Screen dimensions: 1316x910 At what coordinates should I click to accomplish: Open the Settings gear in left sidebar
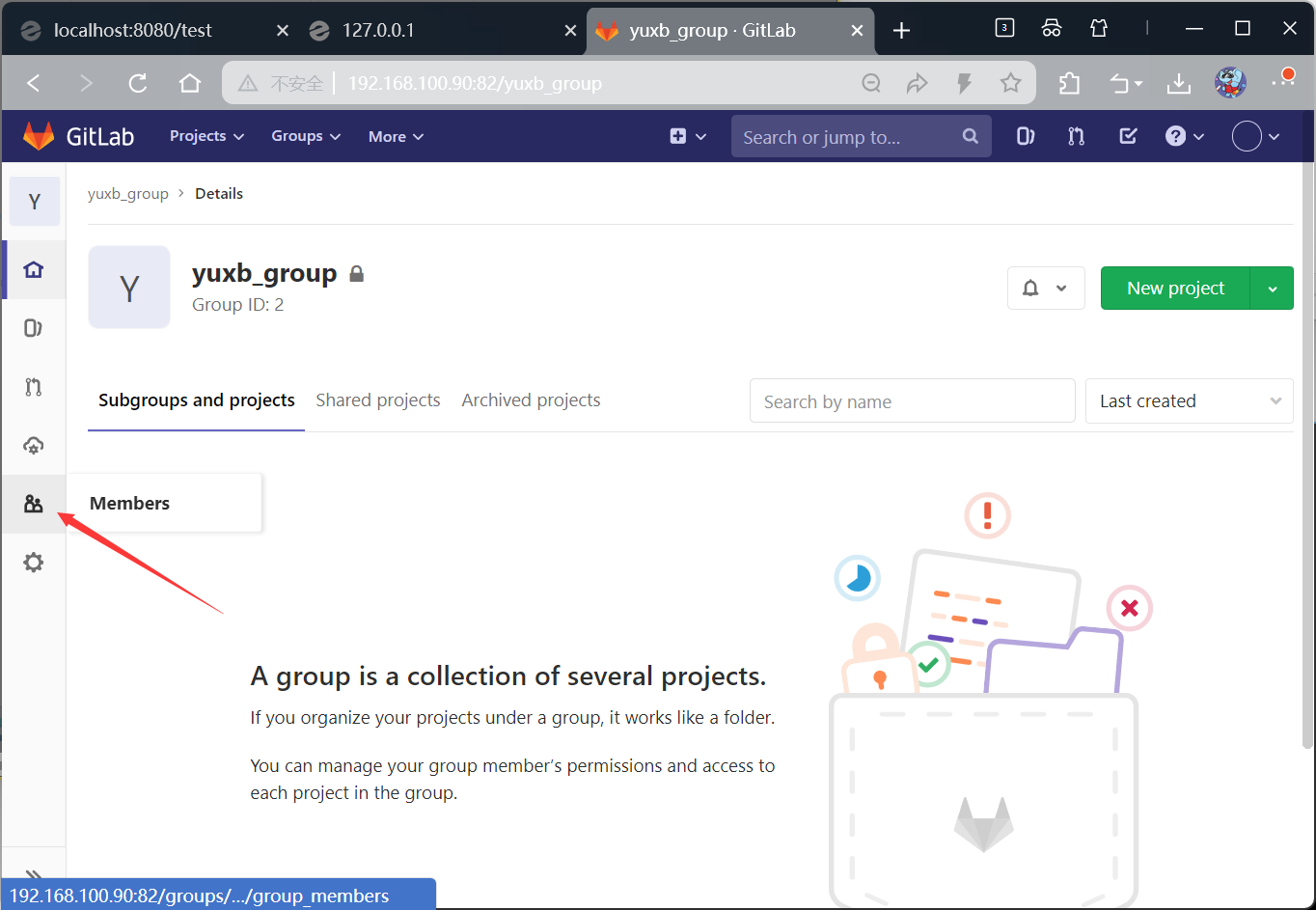tap(34, 563)
